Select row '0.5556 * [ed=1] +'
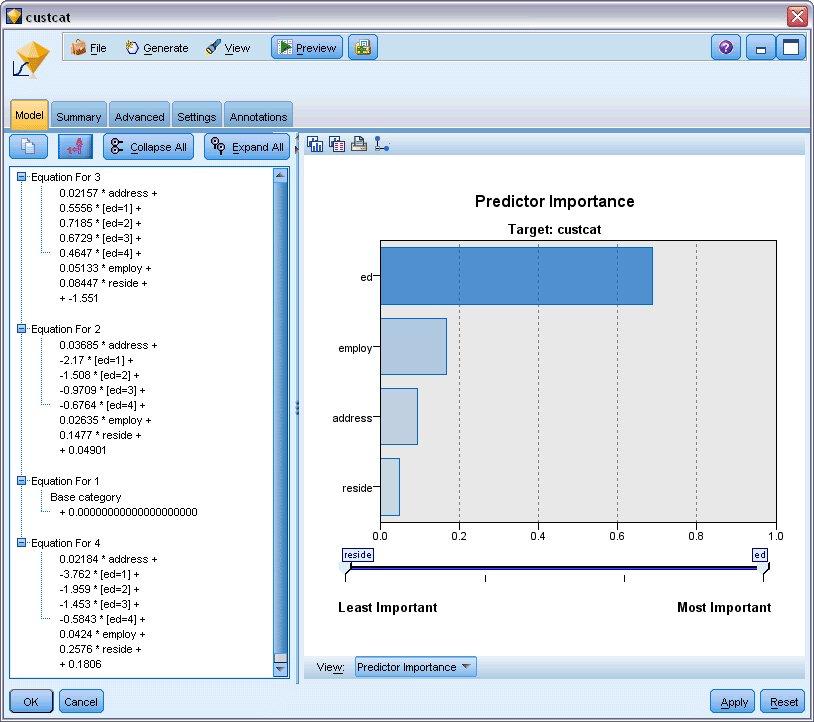 (x=100, y=208)
